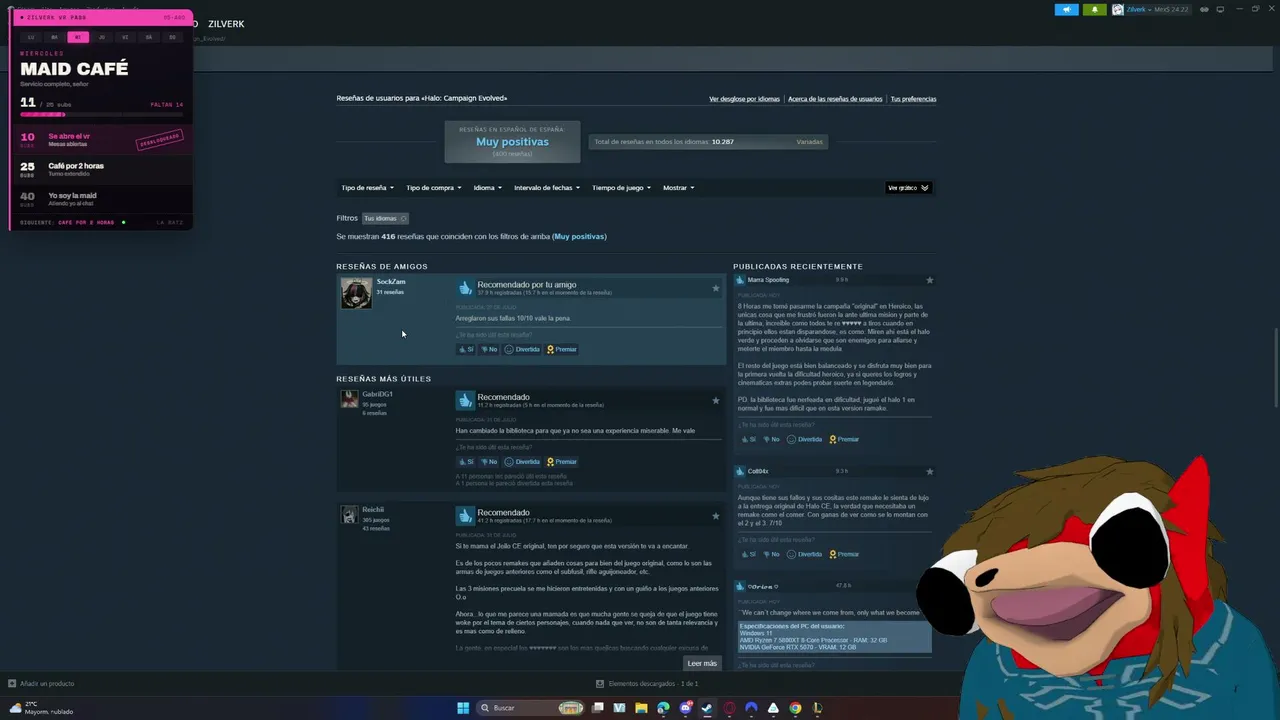The height and width of the screenshot is (720, 1280).
Task: Open File Explorer from the taskbar
Action: [x=641, y=708]
